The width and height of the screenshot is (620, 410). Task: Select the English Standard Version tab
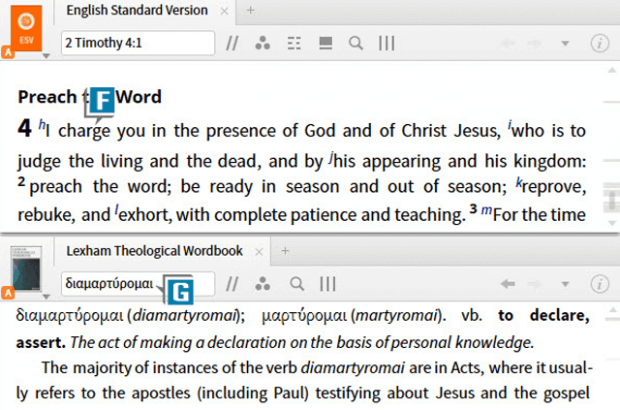point(137,10)
